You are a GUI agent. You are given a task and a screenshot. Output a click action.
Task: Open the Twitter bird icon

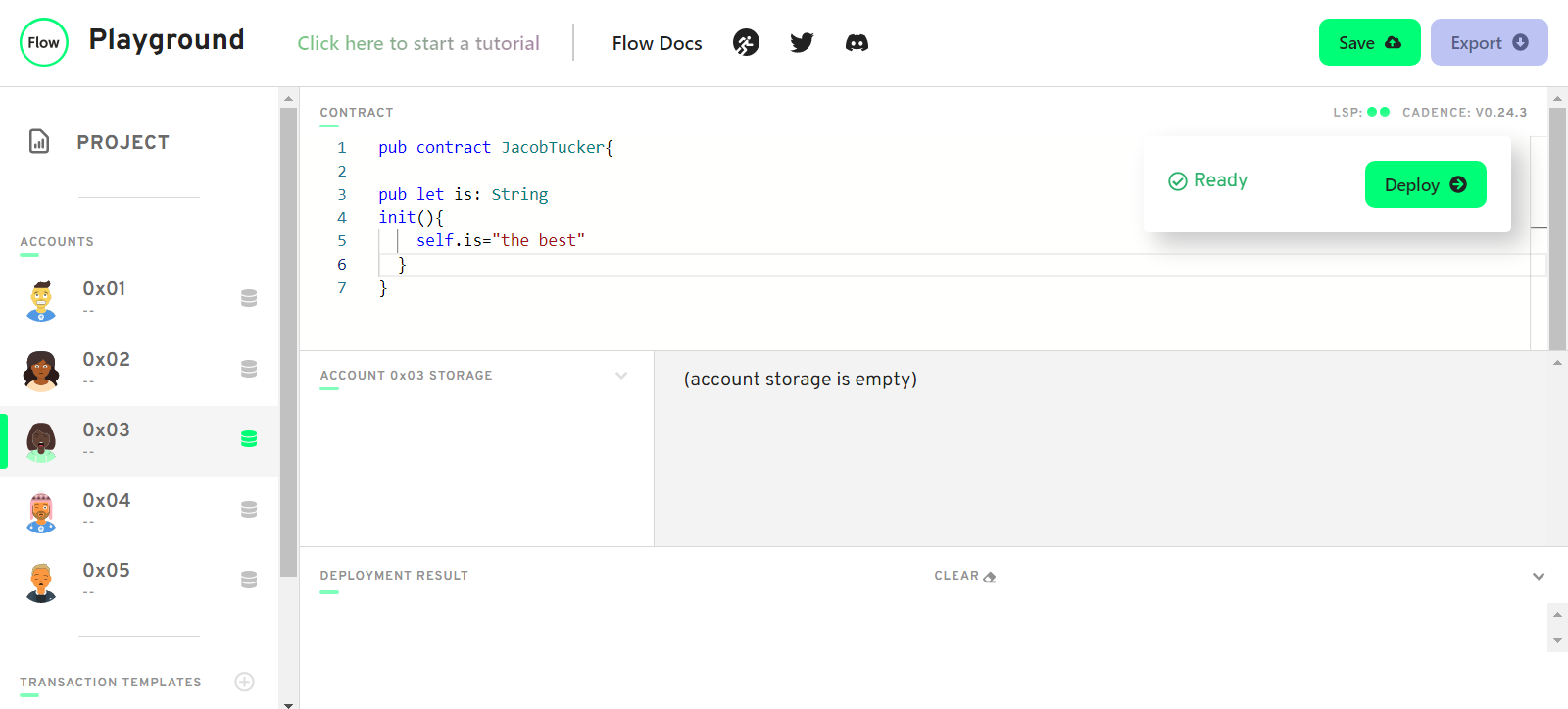coord(802,42)
